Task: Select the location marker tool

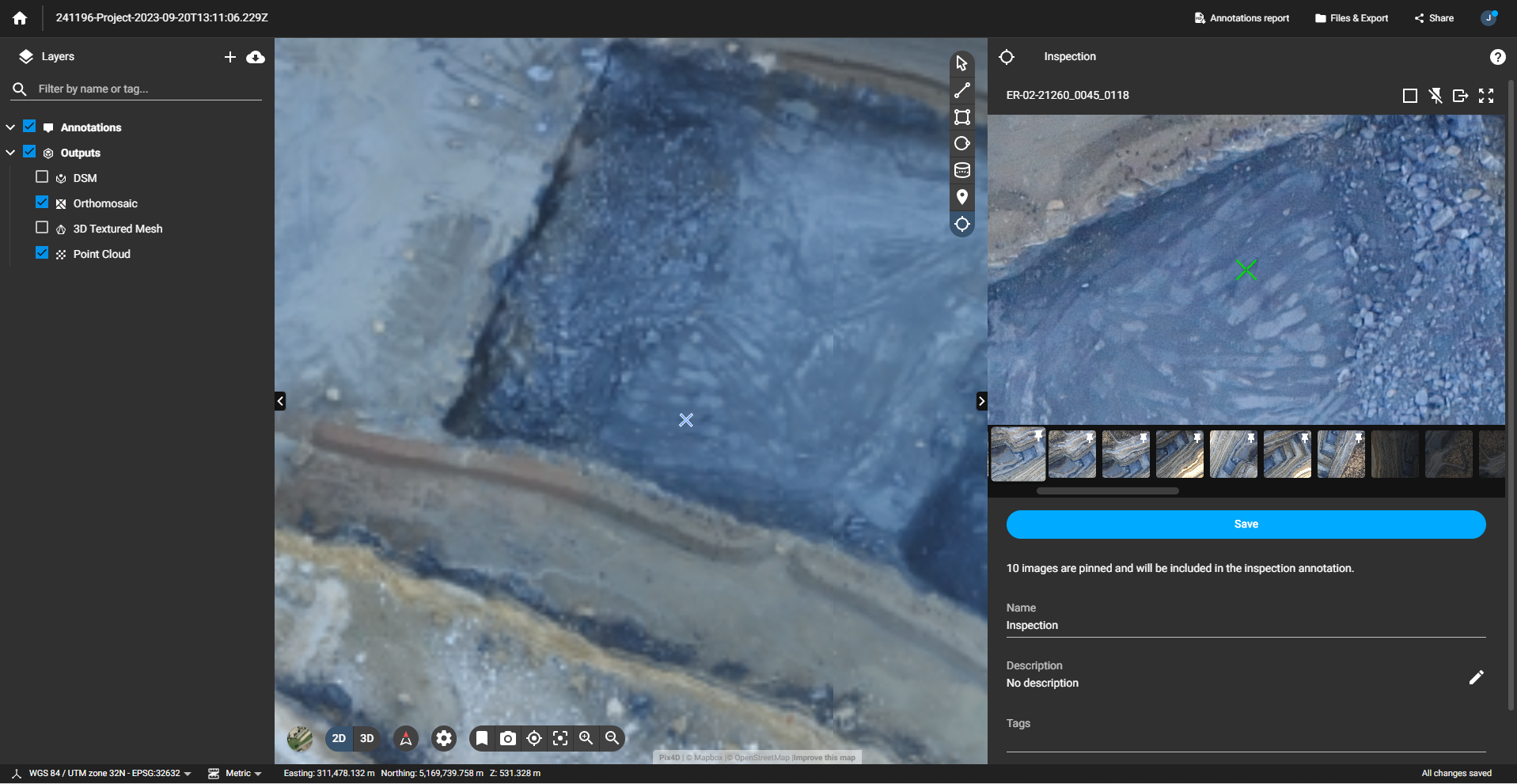Action: pos(962,197)
